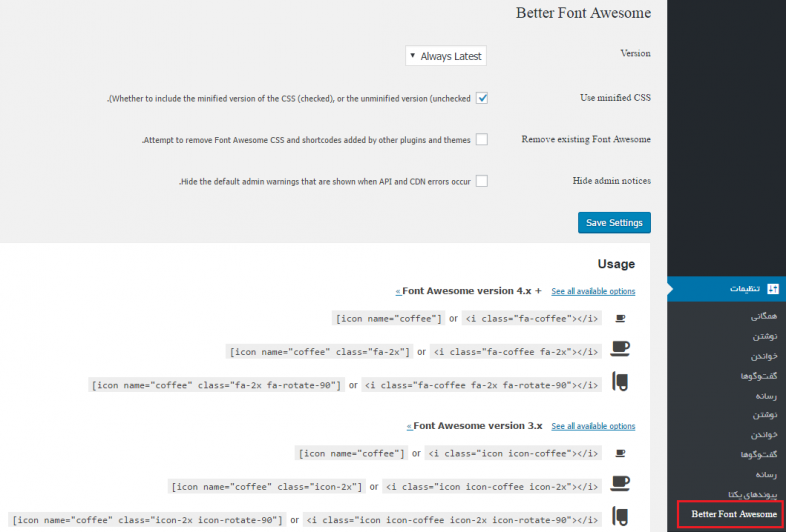Open the همگانی settings submenu item
The height and width of the screenshot is (532, 786).
point(763,317)
